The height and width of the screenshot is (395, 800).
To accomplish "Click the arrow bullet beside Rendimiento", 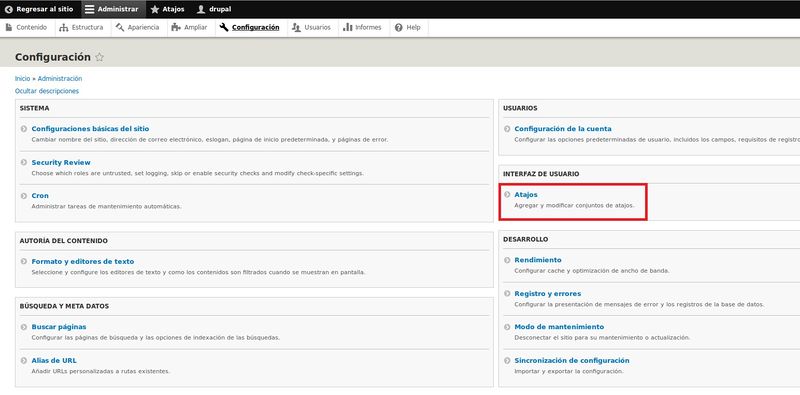I will 507,260.
